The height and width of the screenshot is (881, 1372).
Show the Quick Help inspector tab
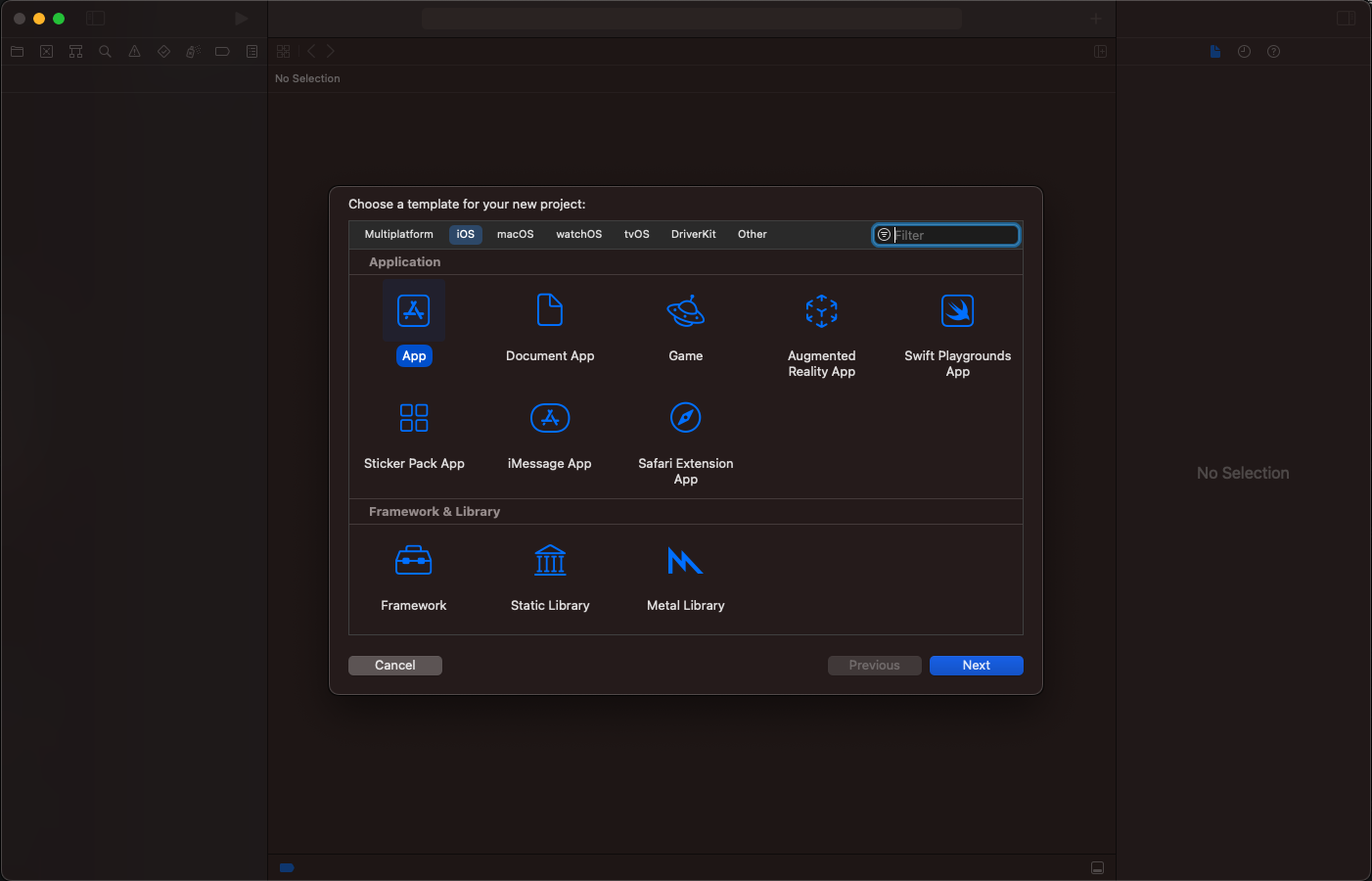[1274, 52]
